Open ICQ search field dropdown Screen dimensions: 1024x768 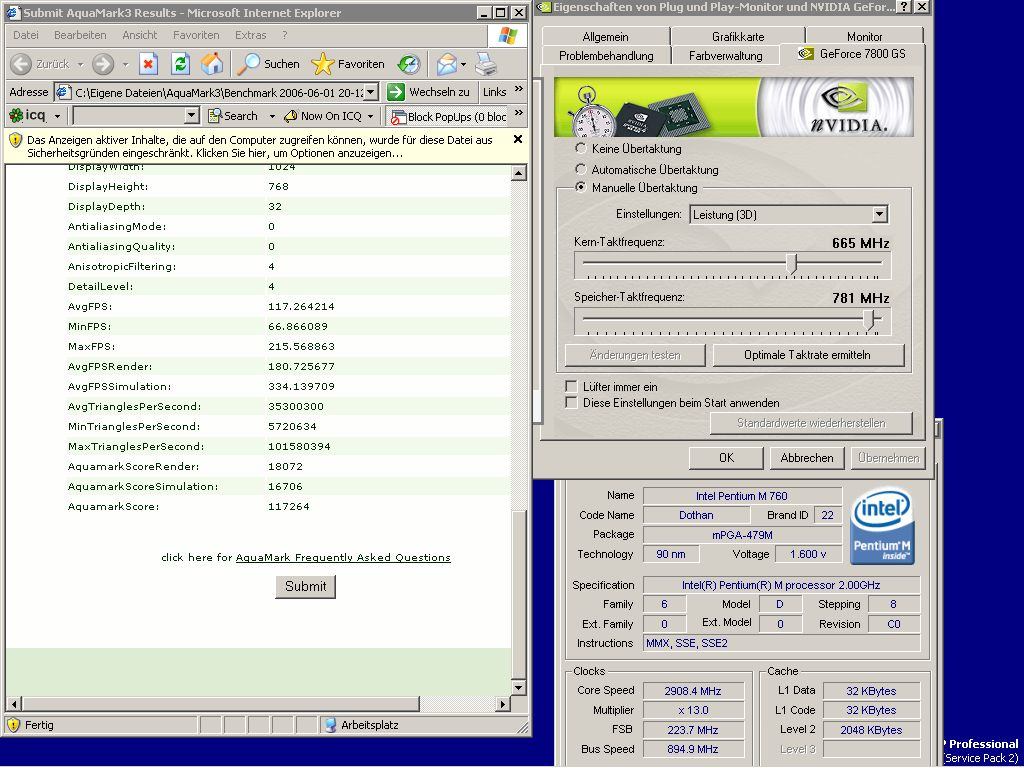point(191,116)
